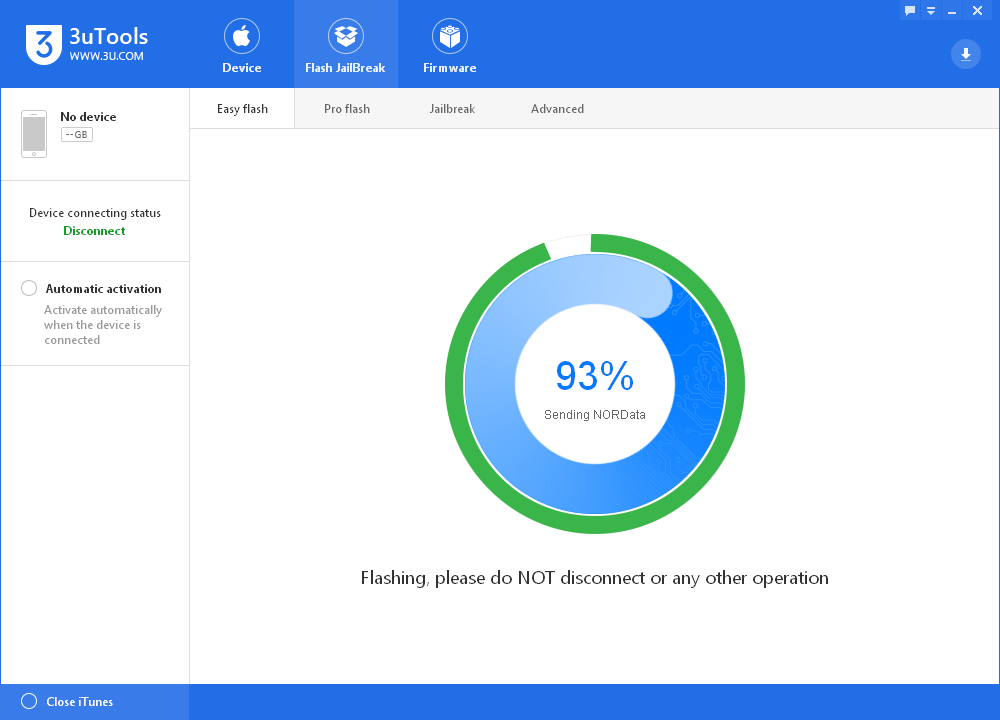
Task: Open the title bar dropdown menu arrow
Action: pos(931,11)
